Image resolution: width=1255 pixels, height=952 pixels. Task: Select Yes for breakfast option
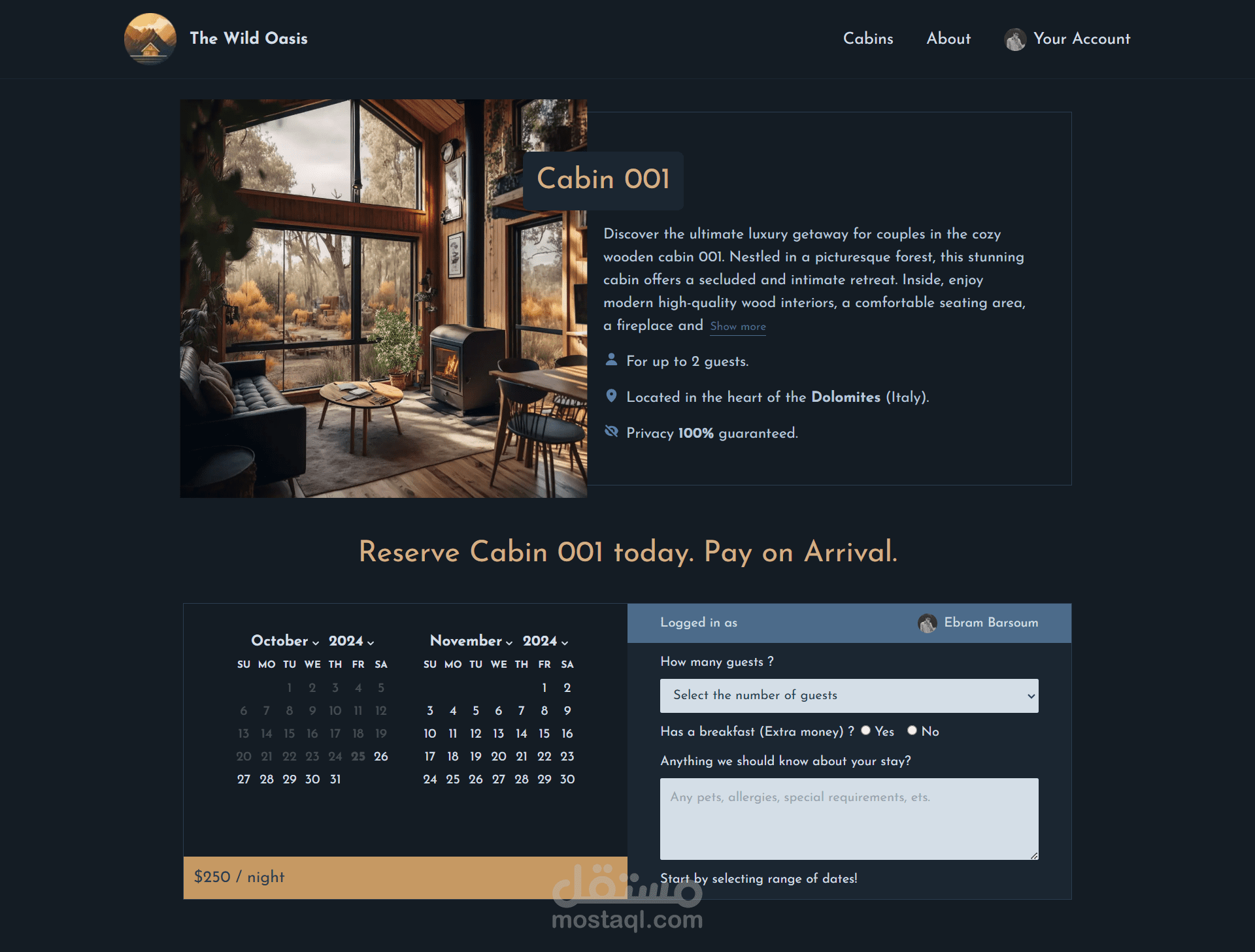865,730
